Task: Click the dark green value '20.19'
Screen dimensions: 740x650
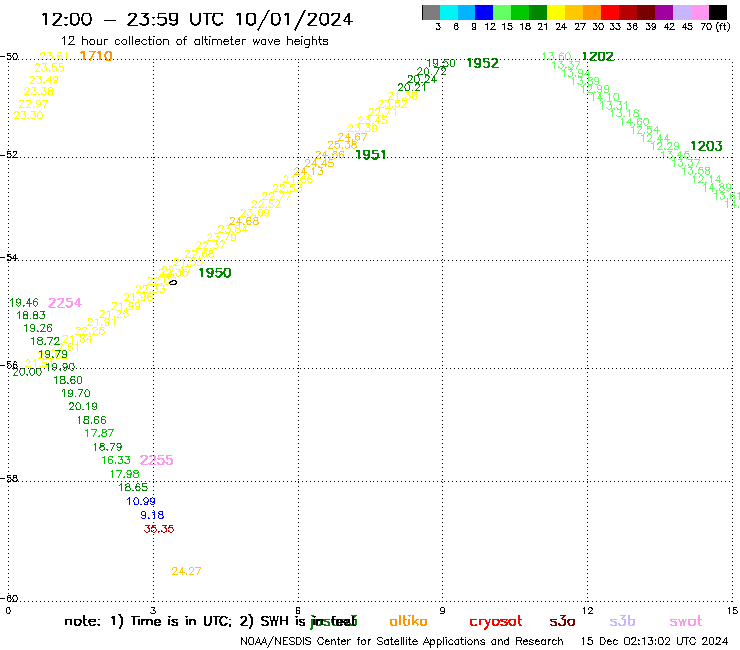Action: (83, 406)
